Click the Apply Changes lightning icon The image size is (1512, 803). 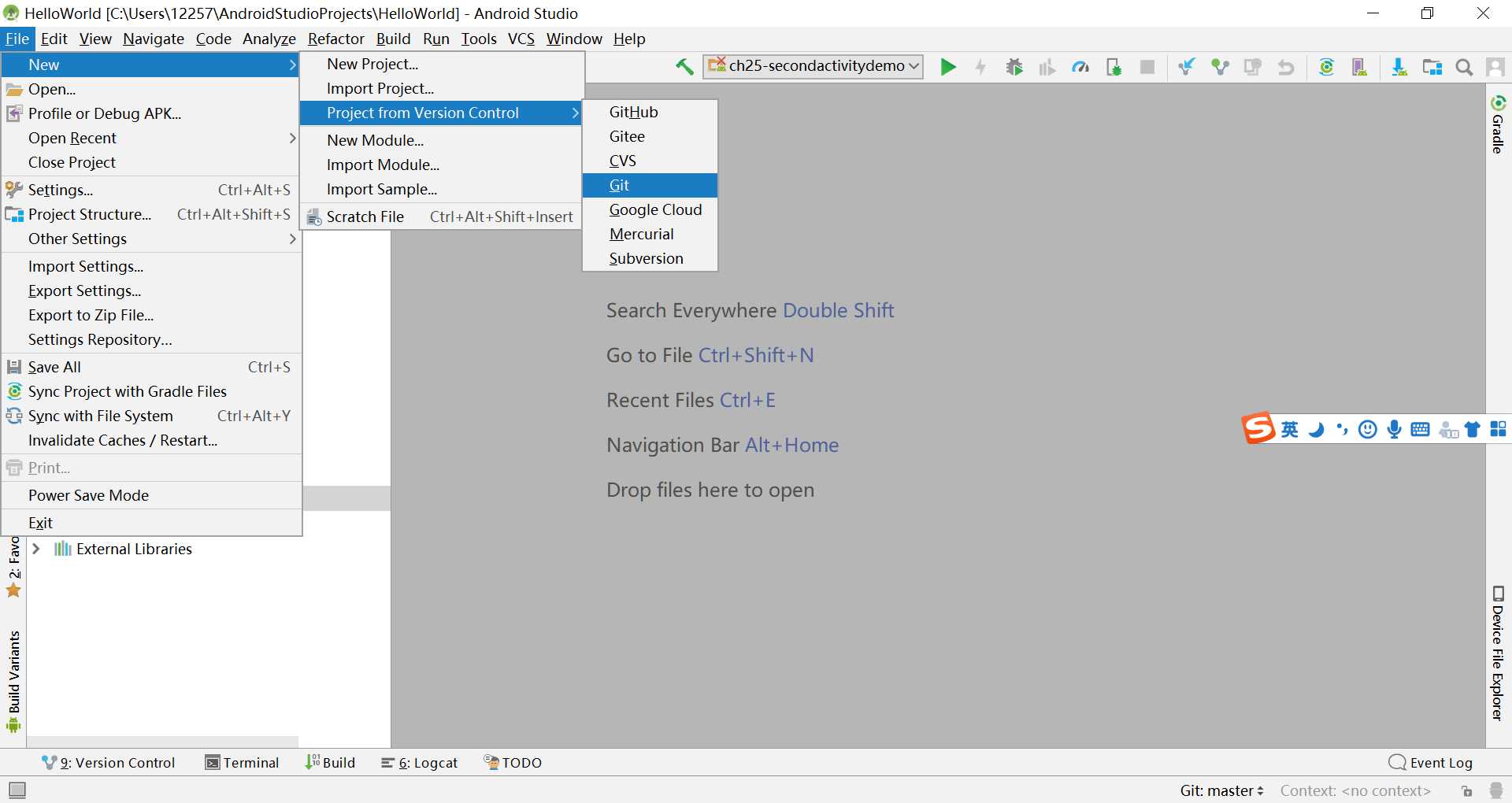(980, 67)
